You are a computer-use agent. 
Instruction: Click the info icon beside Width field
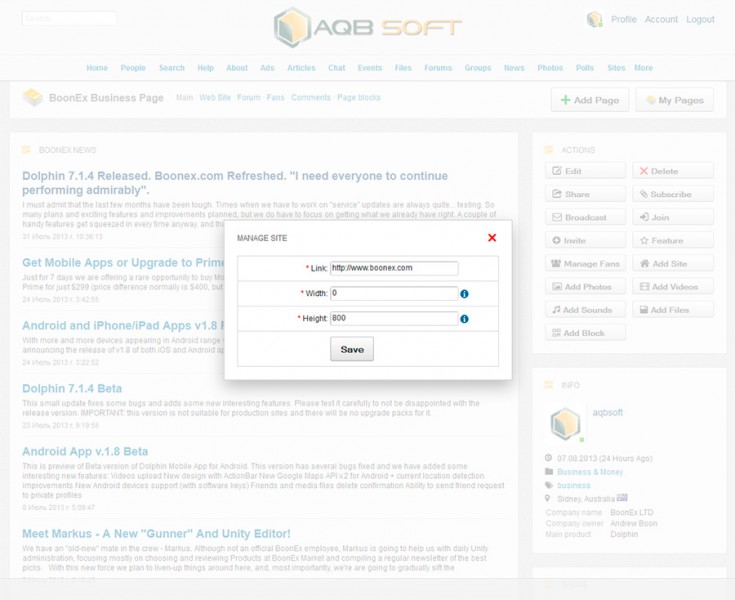(464, 294)
